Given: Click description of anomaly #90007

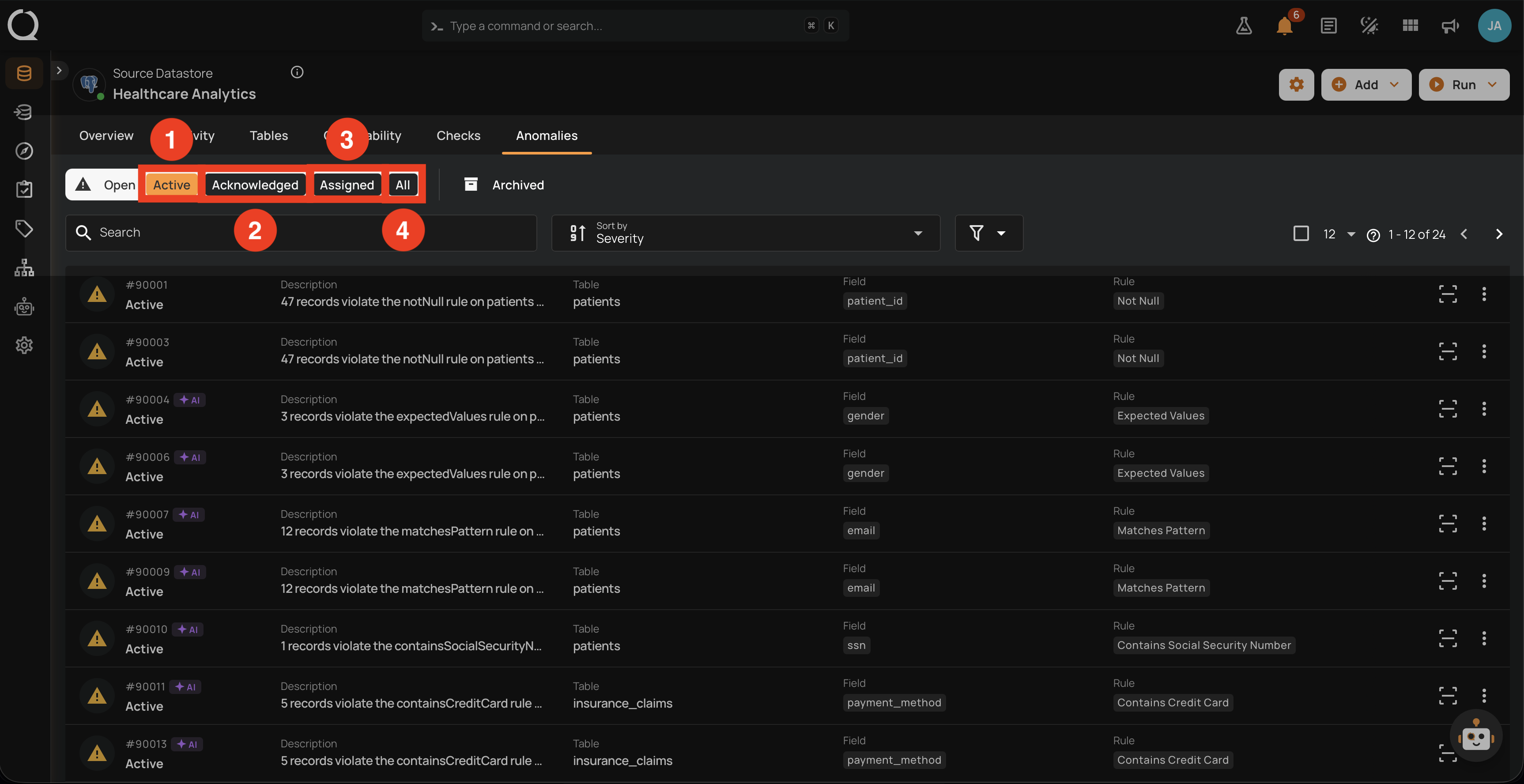Looking at the screenshot, I should tap(412, 531).
